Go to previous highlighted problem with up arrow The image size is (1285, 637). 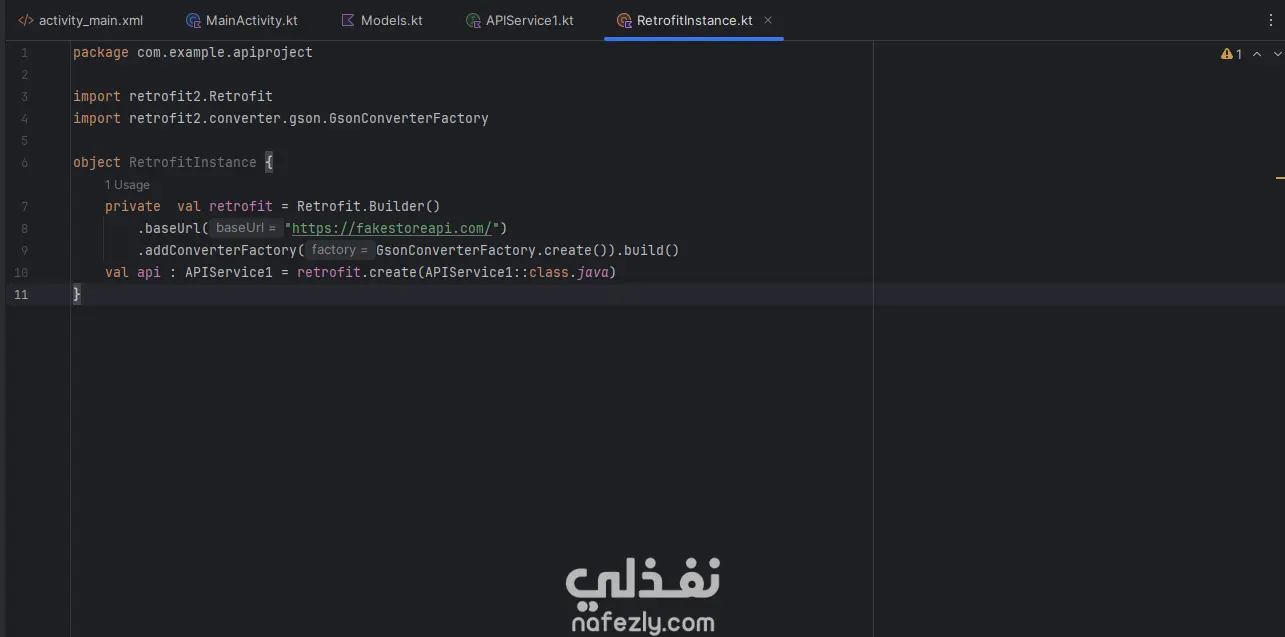(x=1257, y=54)
